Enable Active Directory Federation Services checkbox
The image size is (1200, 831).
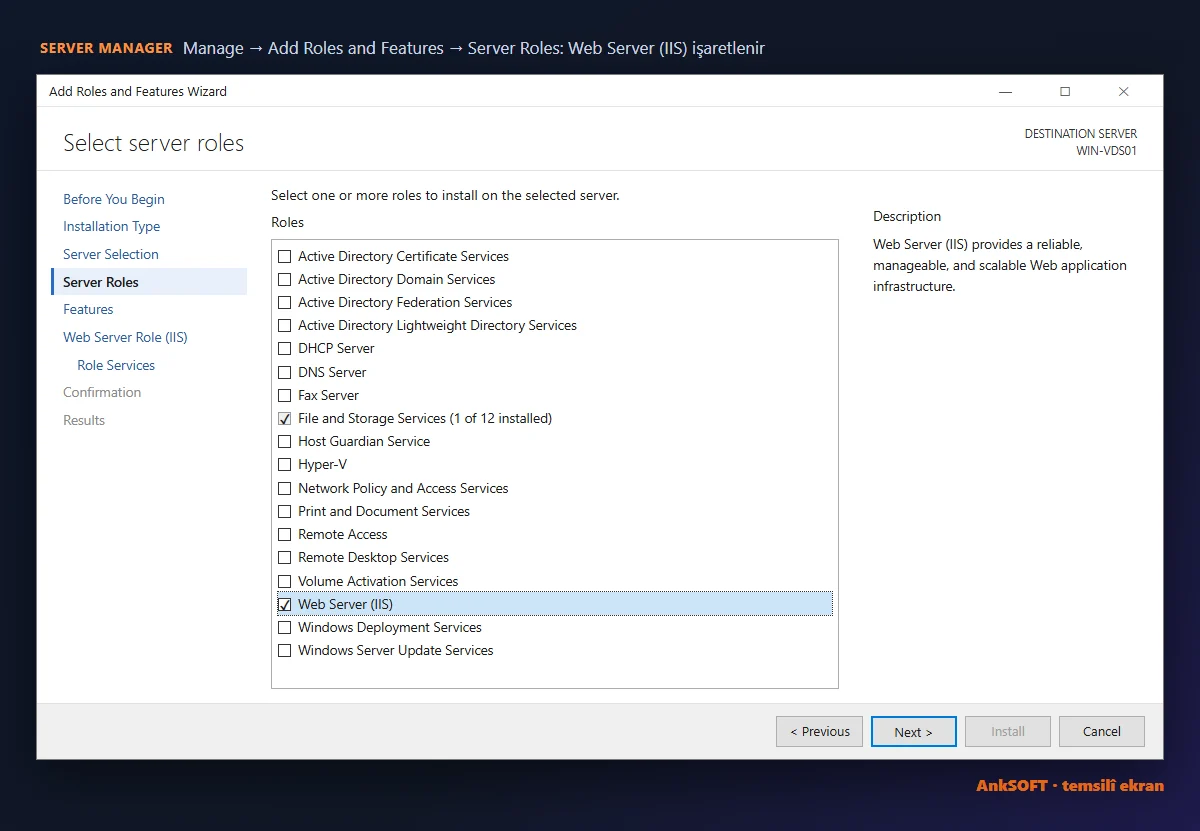pyautogui.click(x=285, y=303)
